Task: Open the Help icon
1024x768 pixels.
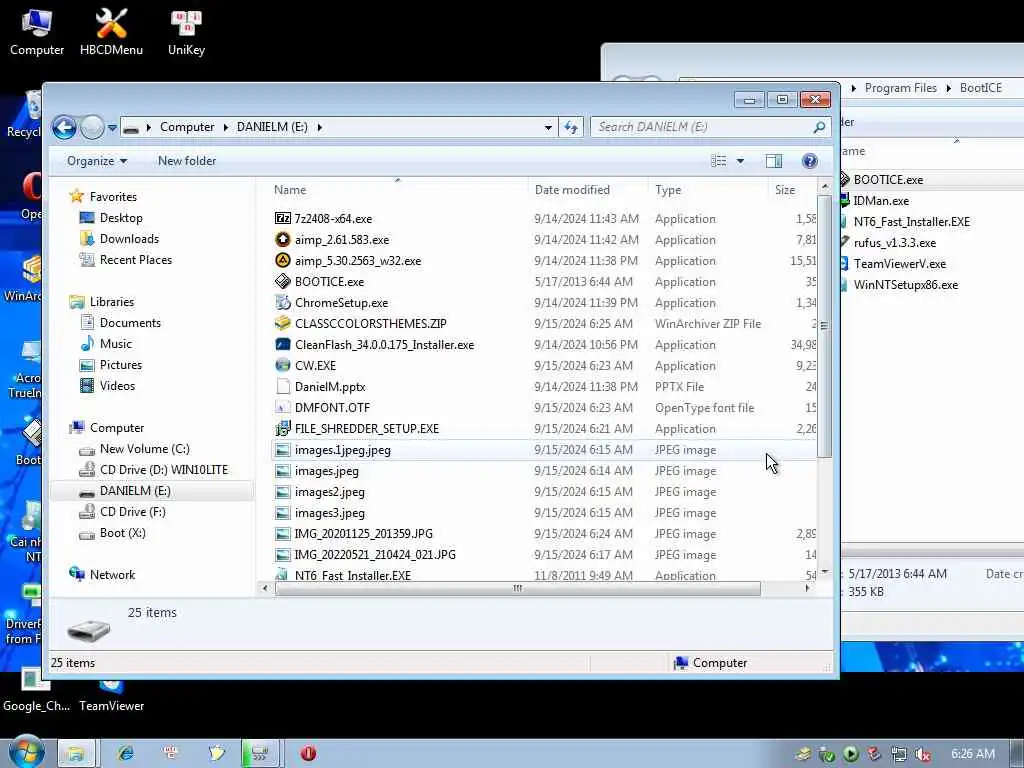Action: click(809, 161)
